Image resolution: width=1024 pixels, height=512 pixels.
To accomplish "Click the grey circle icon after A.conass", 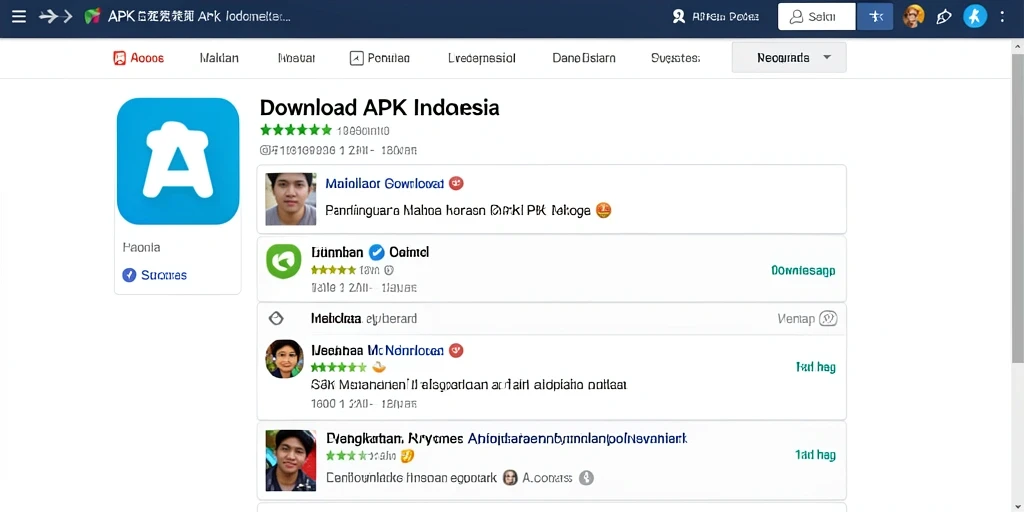I will pos(586,478).
